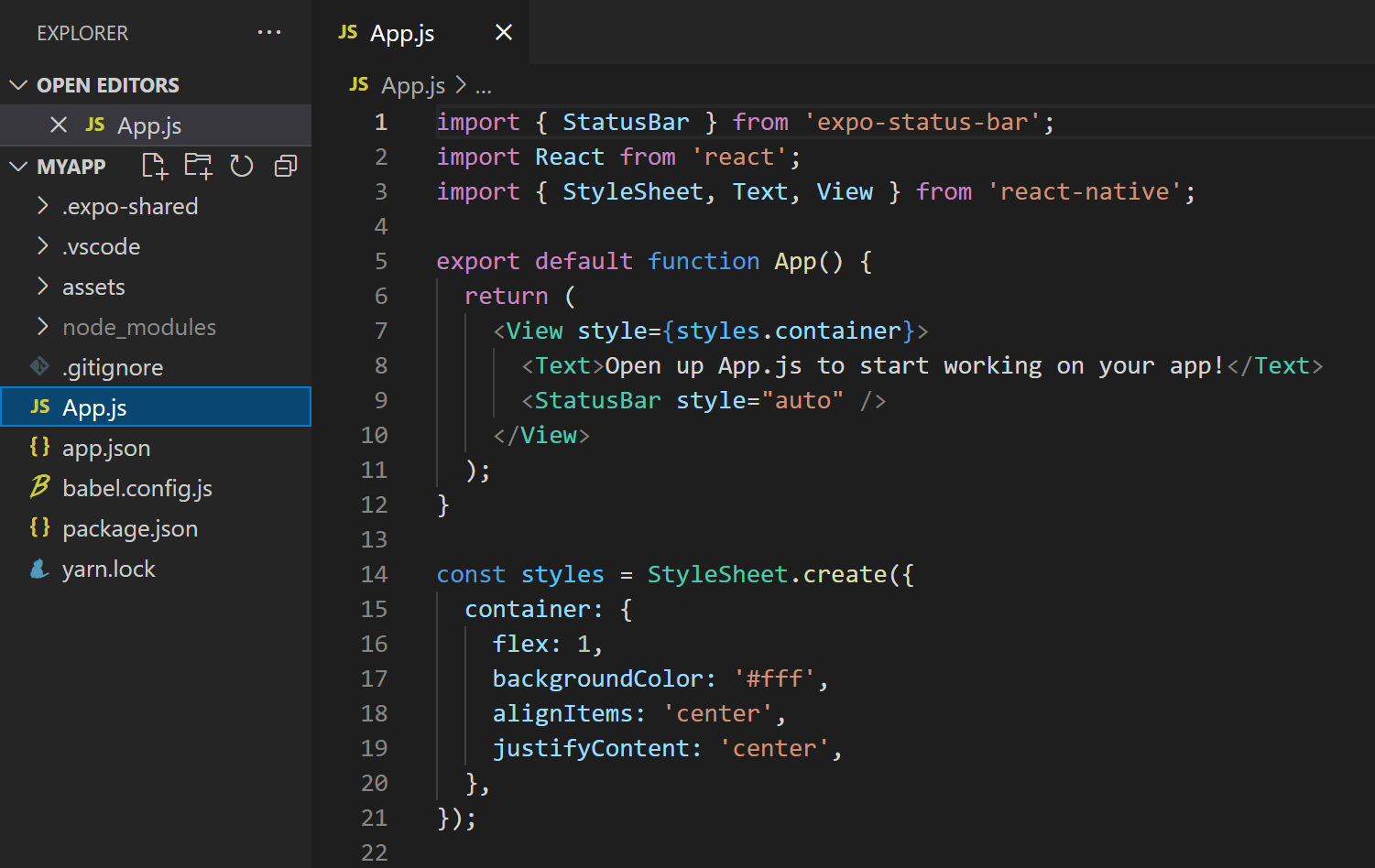Click the yarn.lock file icon
The width and height of the screenshot is (1375, 868).
coord(38,568)
